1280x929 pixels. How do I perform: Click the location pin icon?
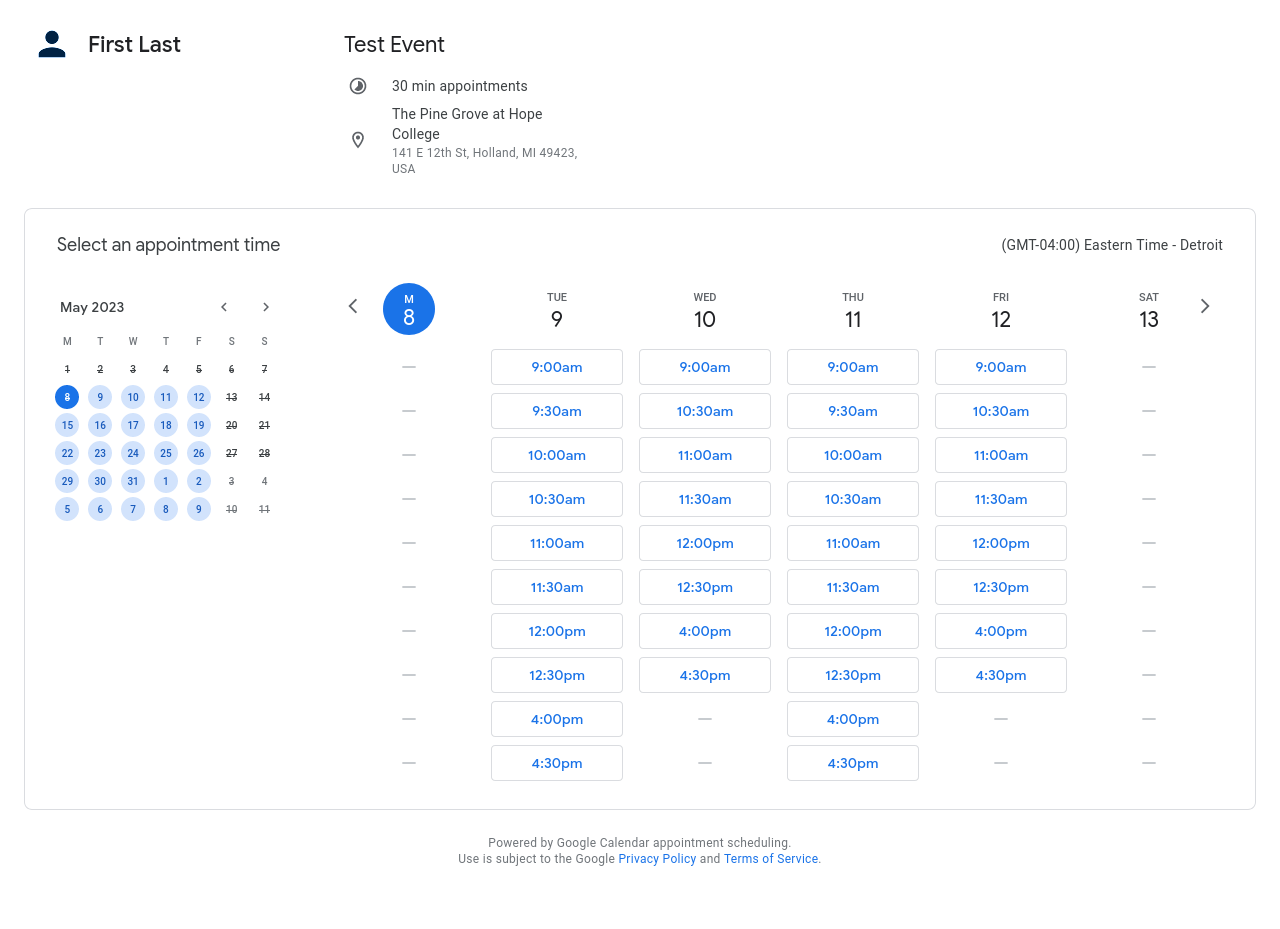coord(358,140)
